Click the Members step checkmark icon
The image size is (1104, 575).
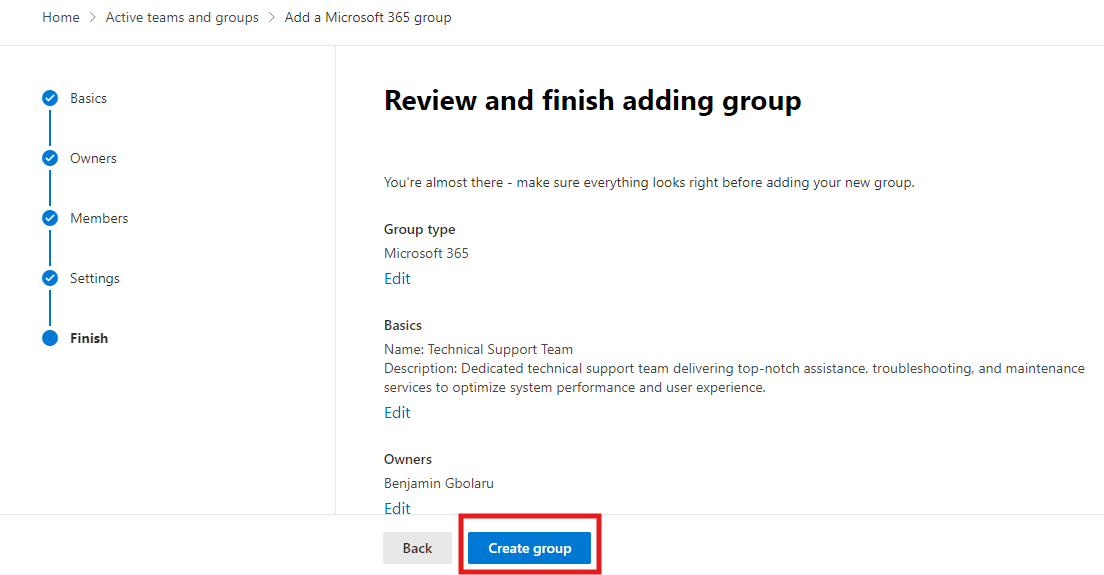[x=50, y=218]
